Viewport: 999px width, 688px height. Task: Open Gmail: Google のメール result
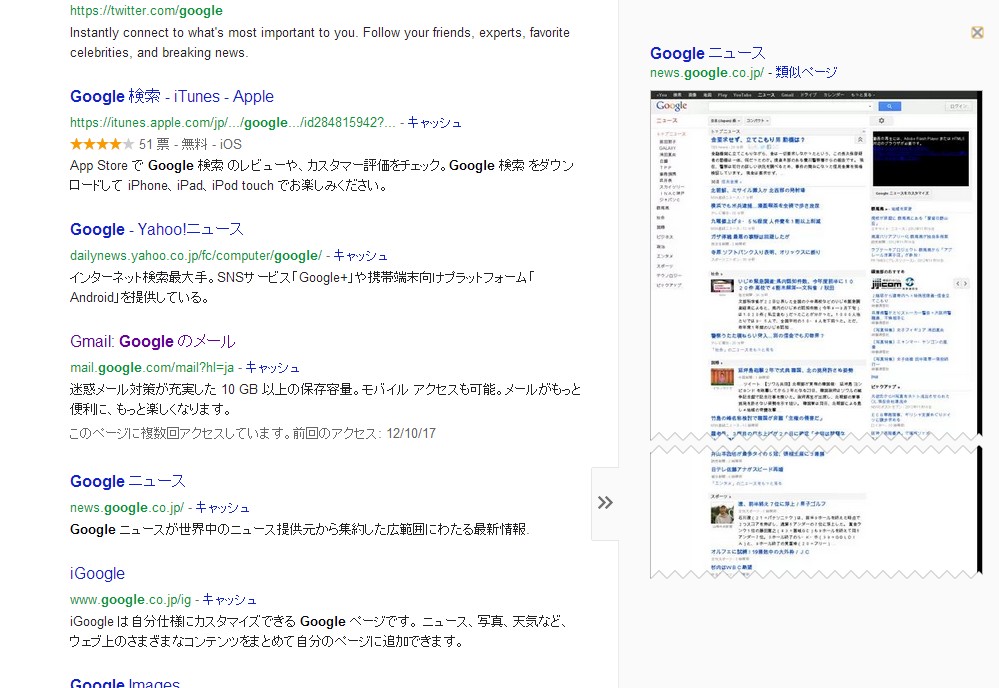point(153,341)
